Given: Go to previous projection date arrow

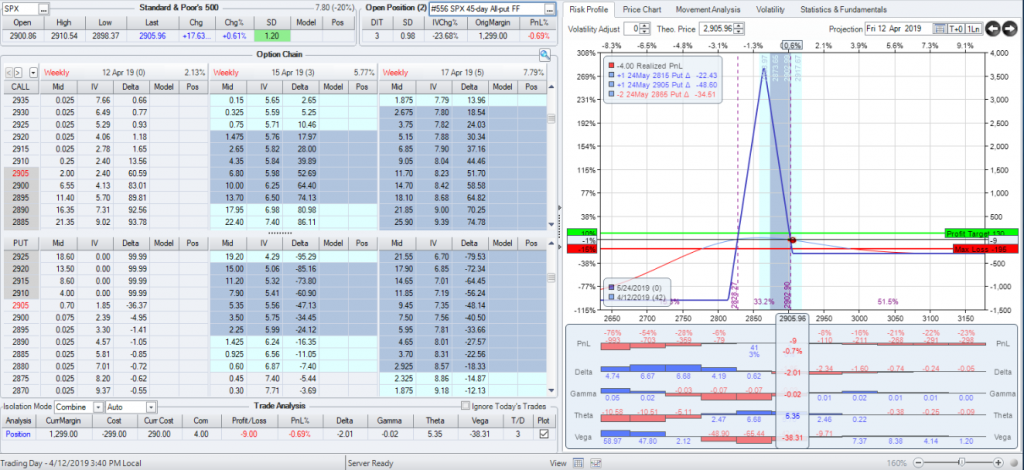Looking at the screenshot, I should coord(993,29).
